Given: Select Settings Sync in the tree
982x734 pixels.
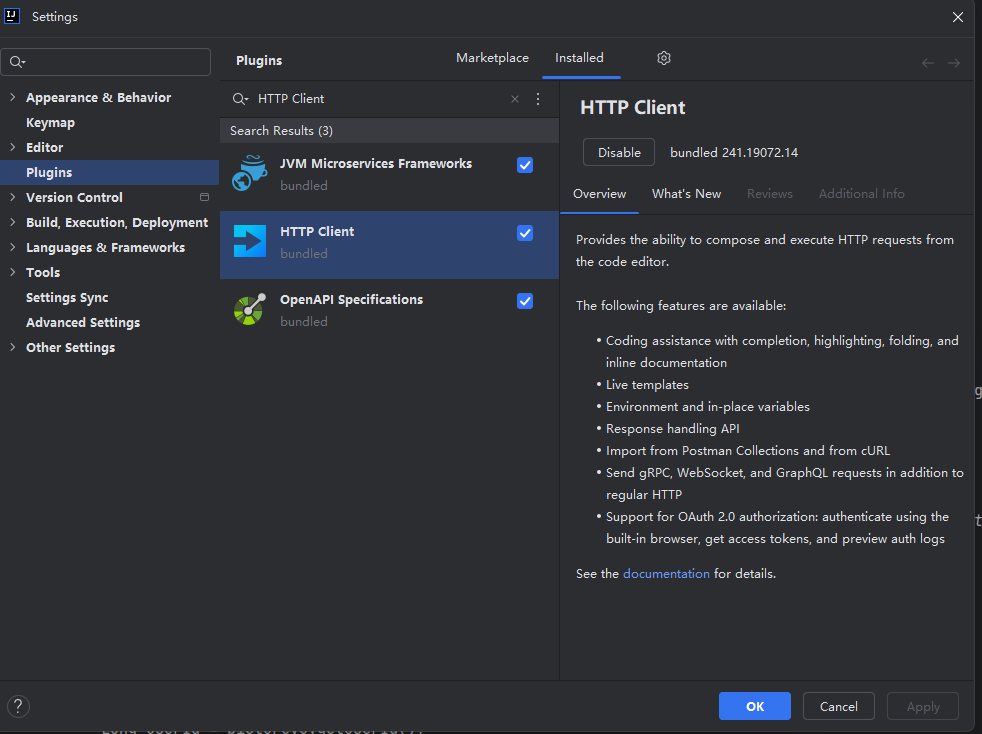Looking at the screenshot, I should [x=67, y=297].
